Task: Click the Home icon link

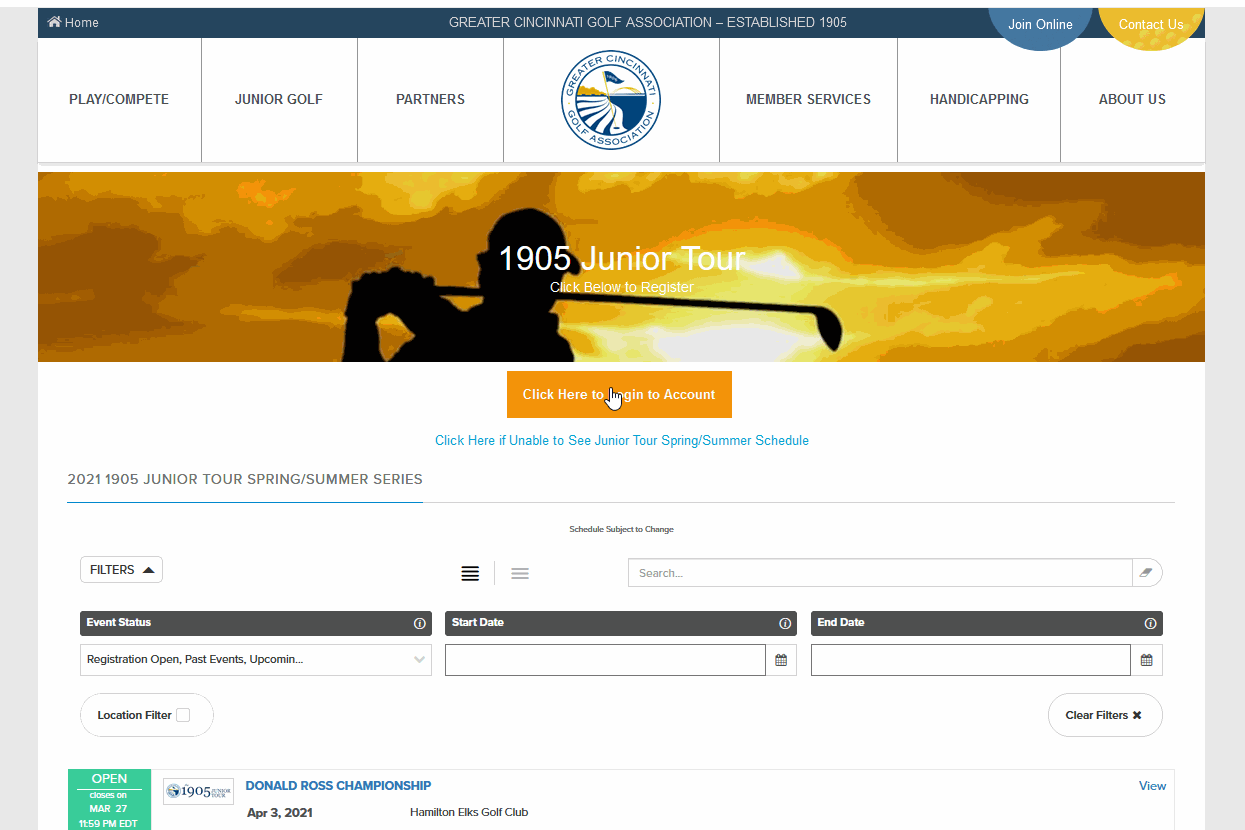Action: point(73,22)
